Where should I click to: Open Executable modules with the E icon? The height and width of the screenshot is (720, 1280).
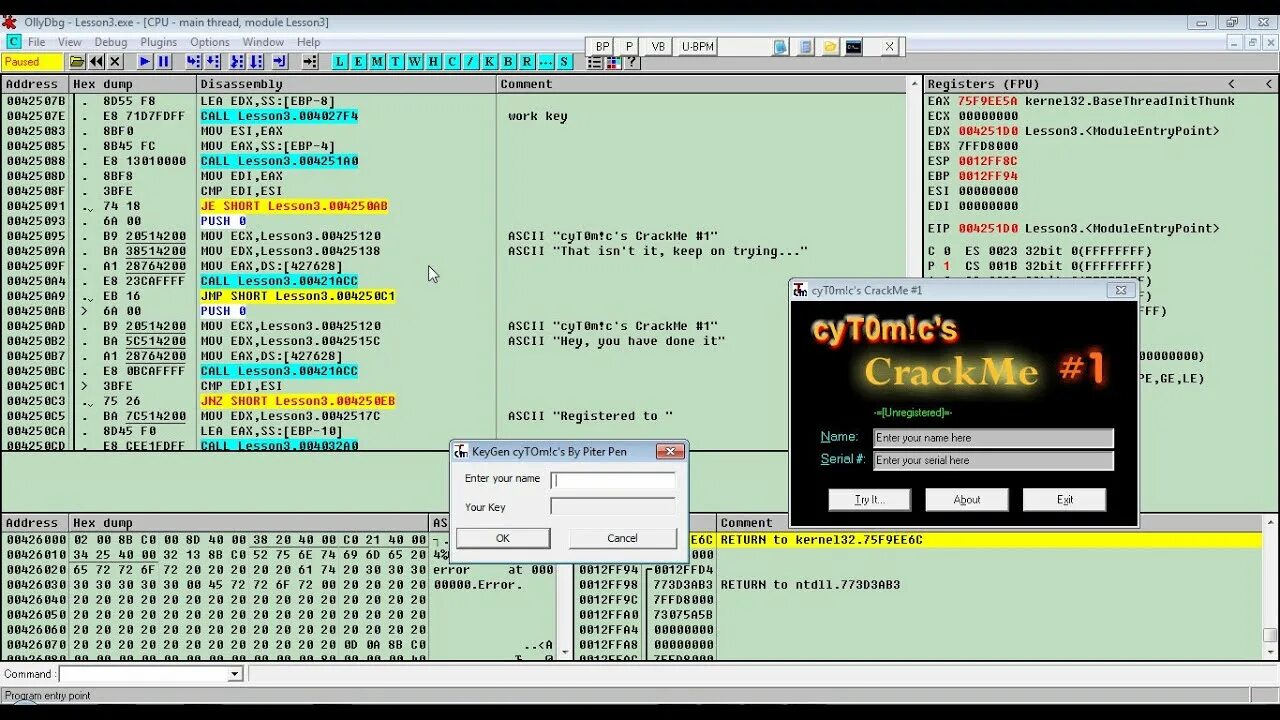(x=358, y=62)
